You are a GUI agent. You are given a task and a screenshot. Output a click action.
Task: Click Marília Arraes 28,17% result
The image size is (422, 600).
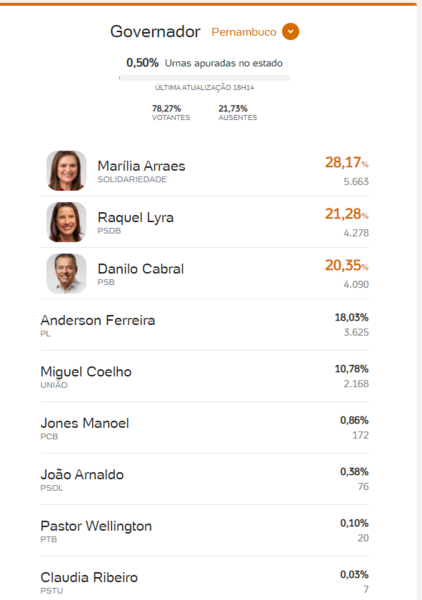[347, 163]
